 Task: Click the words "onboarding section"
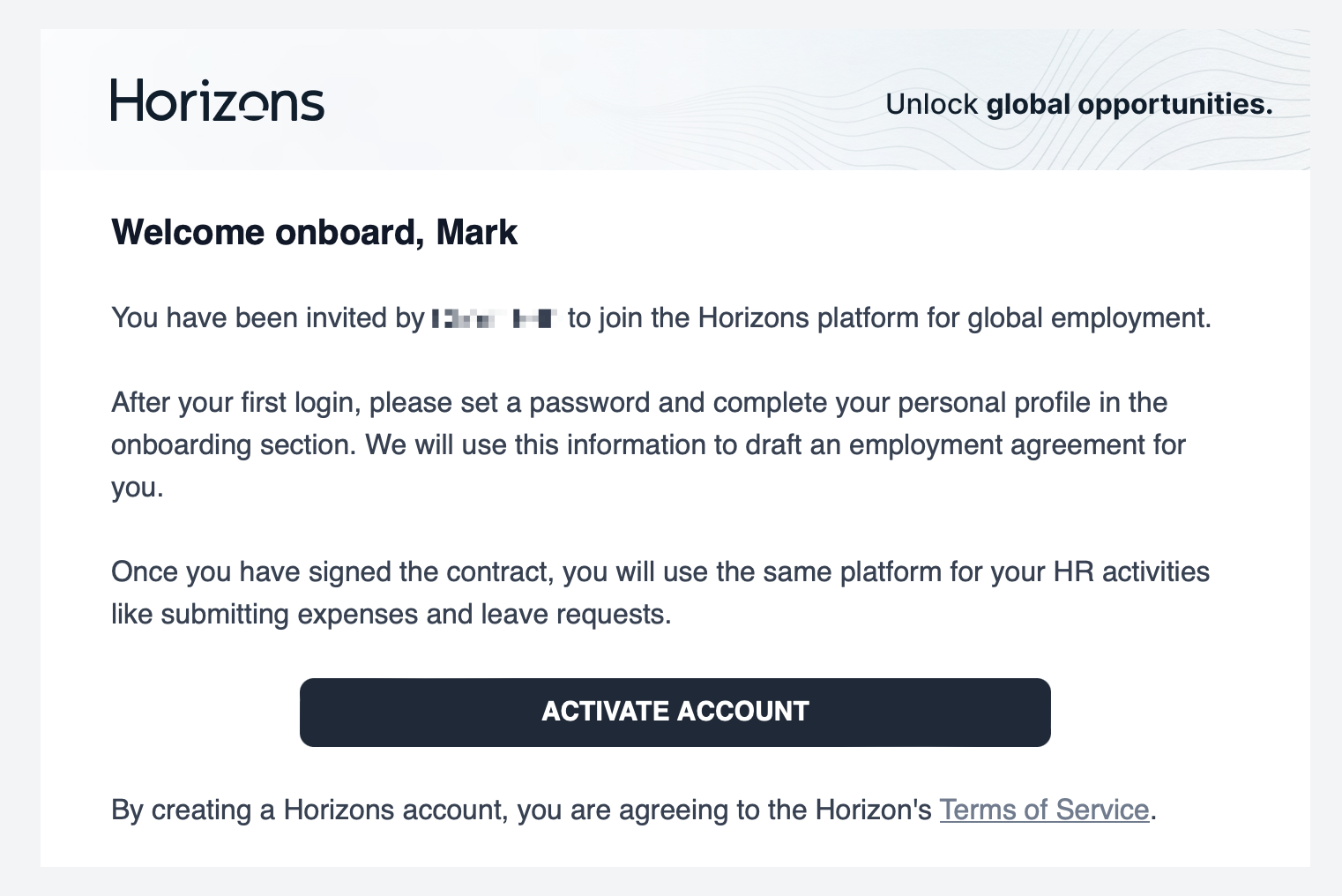coord(233,445)
